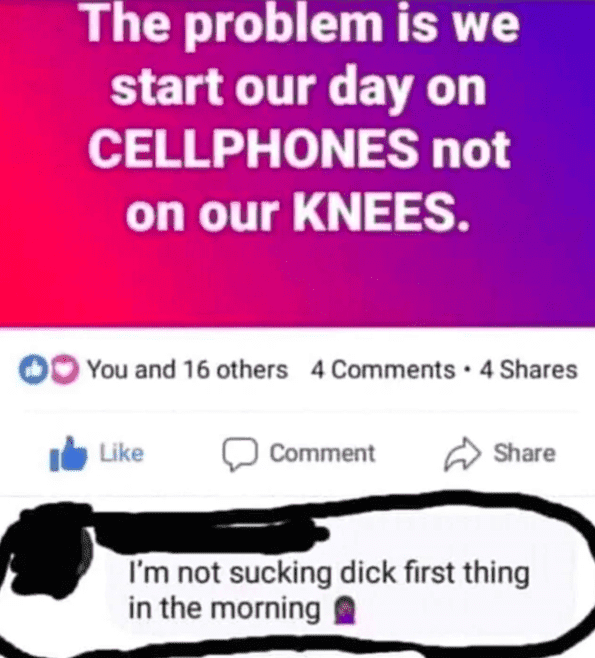Click the word KNEES in the post
Viewport: 595px width, 658px height.
[380, 213]
